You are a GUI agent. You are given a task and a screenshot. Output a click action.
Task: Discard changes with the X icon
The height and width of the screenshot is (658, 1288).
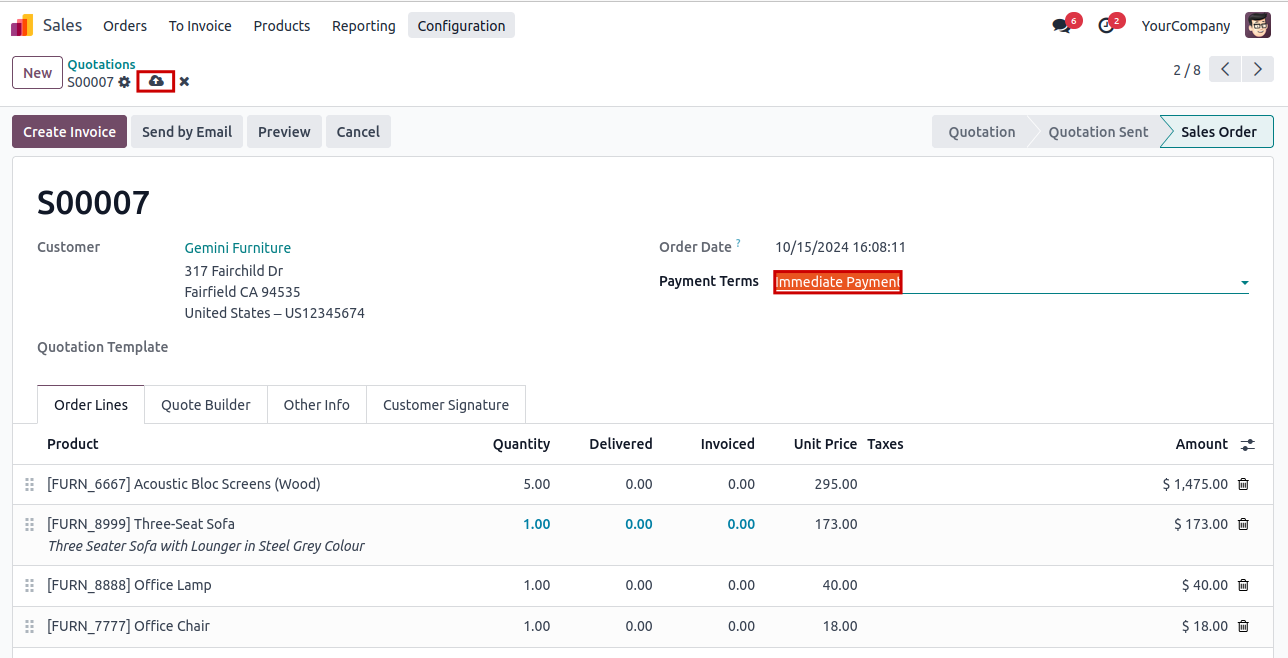point(184,82)
